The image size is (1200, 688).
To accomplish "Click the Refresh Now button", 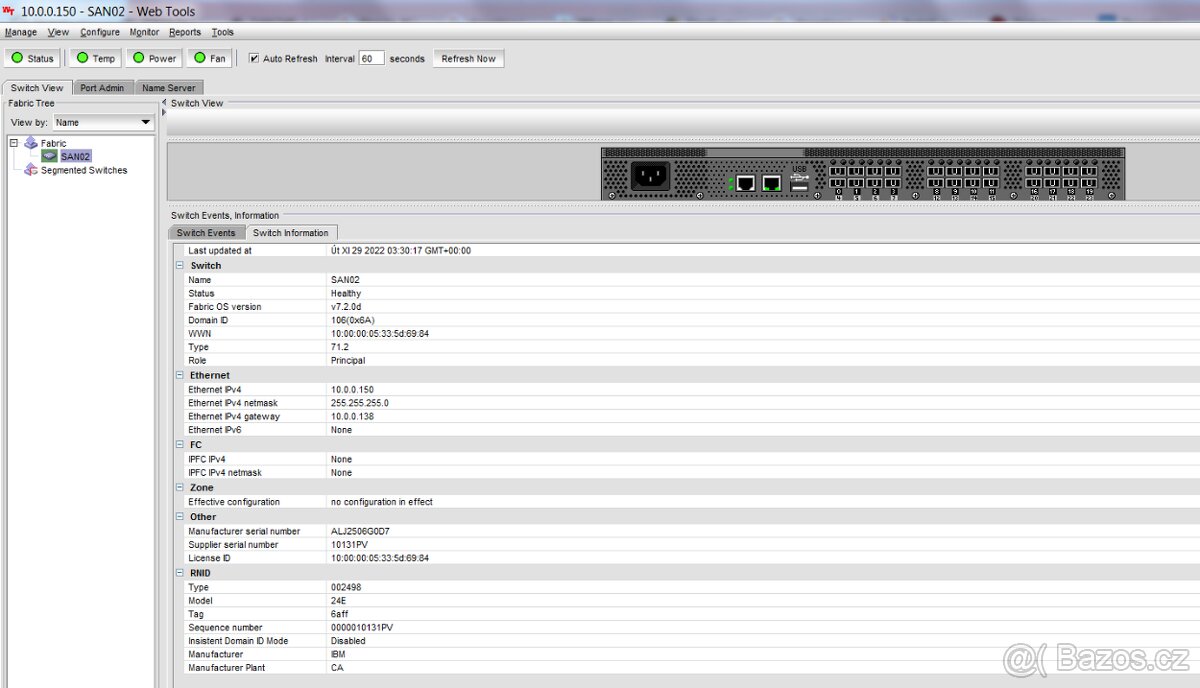I will pyautogui.click(x=468, y=58).
